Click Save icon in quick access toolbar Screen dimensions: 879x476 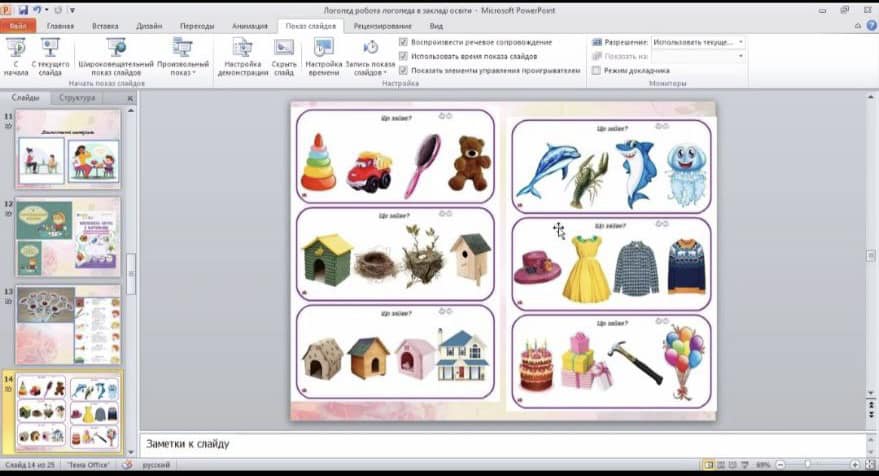click(x=23, y=9)
